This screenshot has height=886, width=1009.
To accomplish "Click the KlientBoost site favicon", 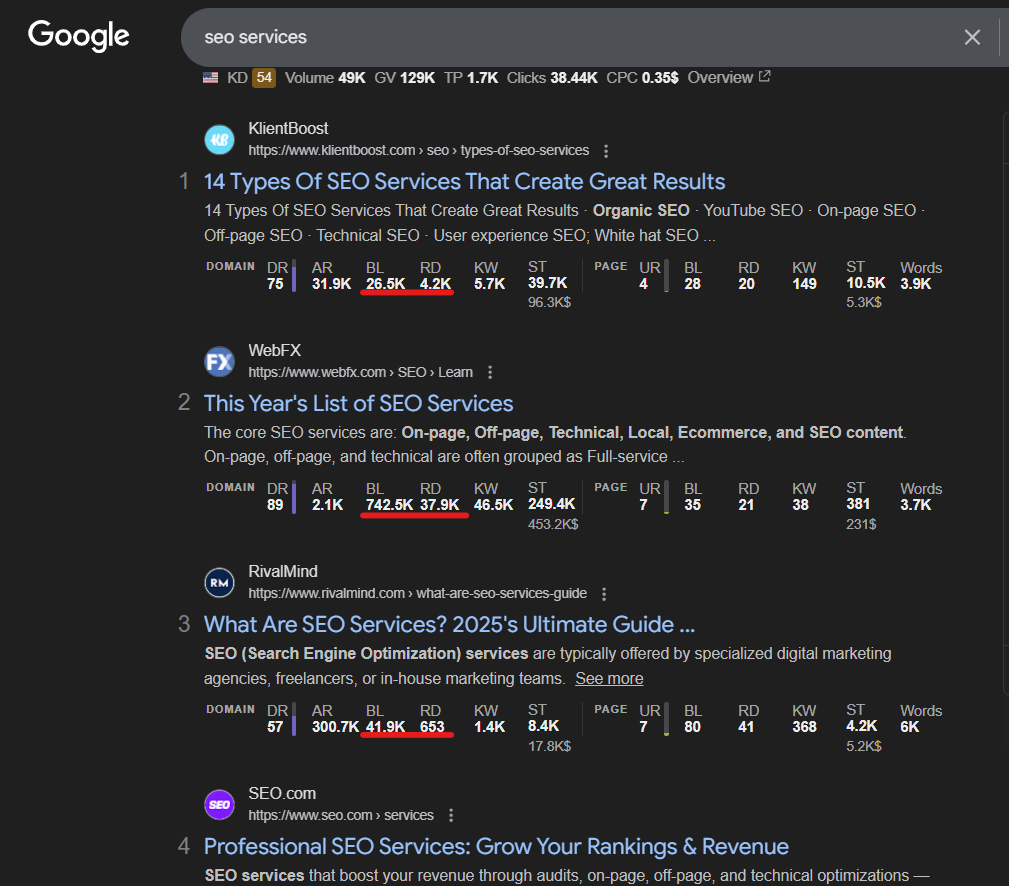I will [220, 140].
